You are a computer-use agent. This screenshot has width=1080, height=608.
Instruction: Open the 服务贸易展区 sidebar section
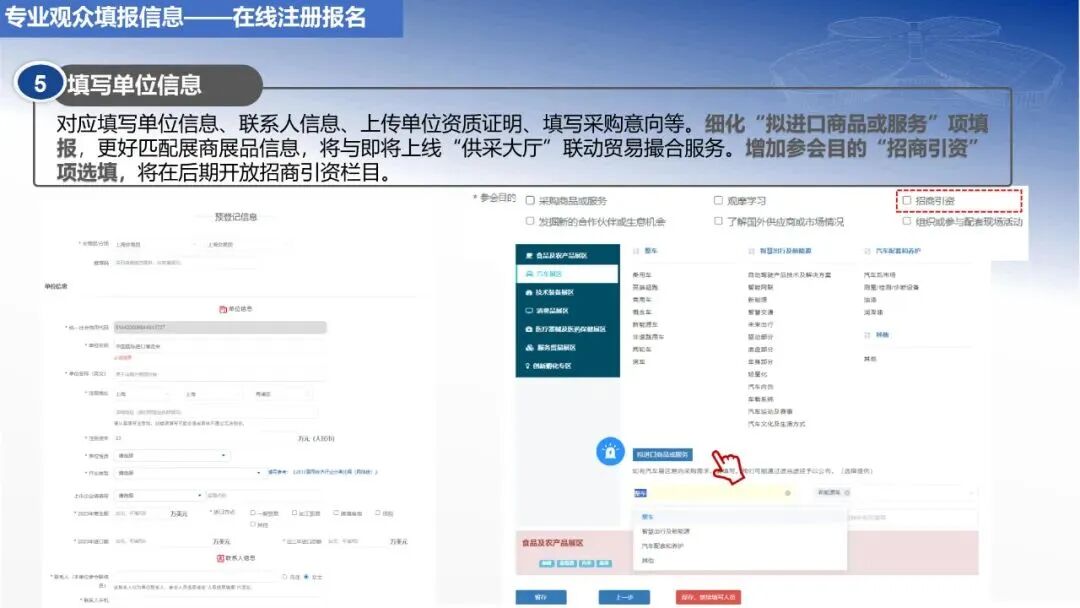coord(529,348)
